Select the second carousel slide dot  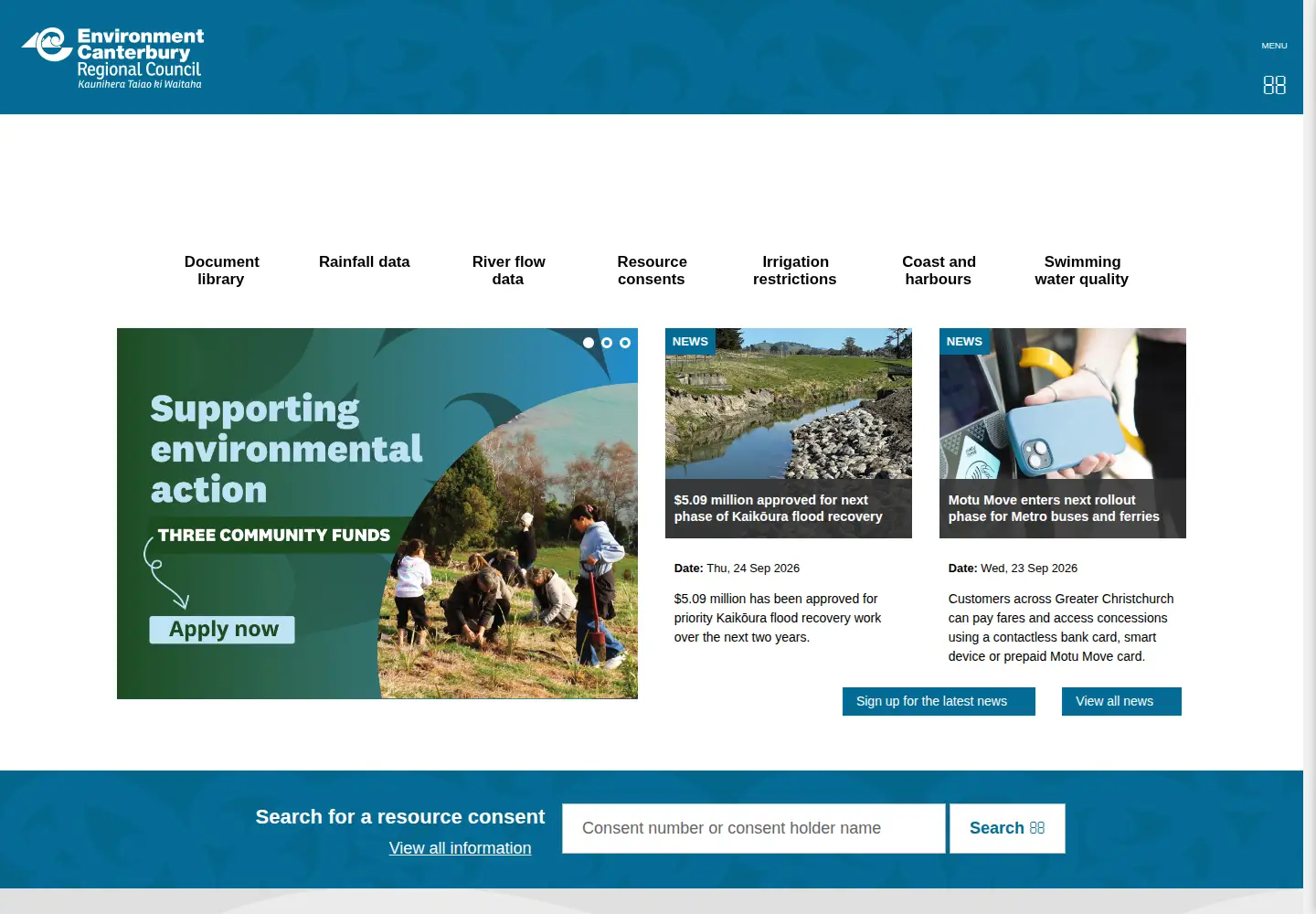pos(607,343)
